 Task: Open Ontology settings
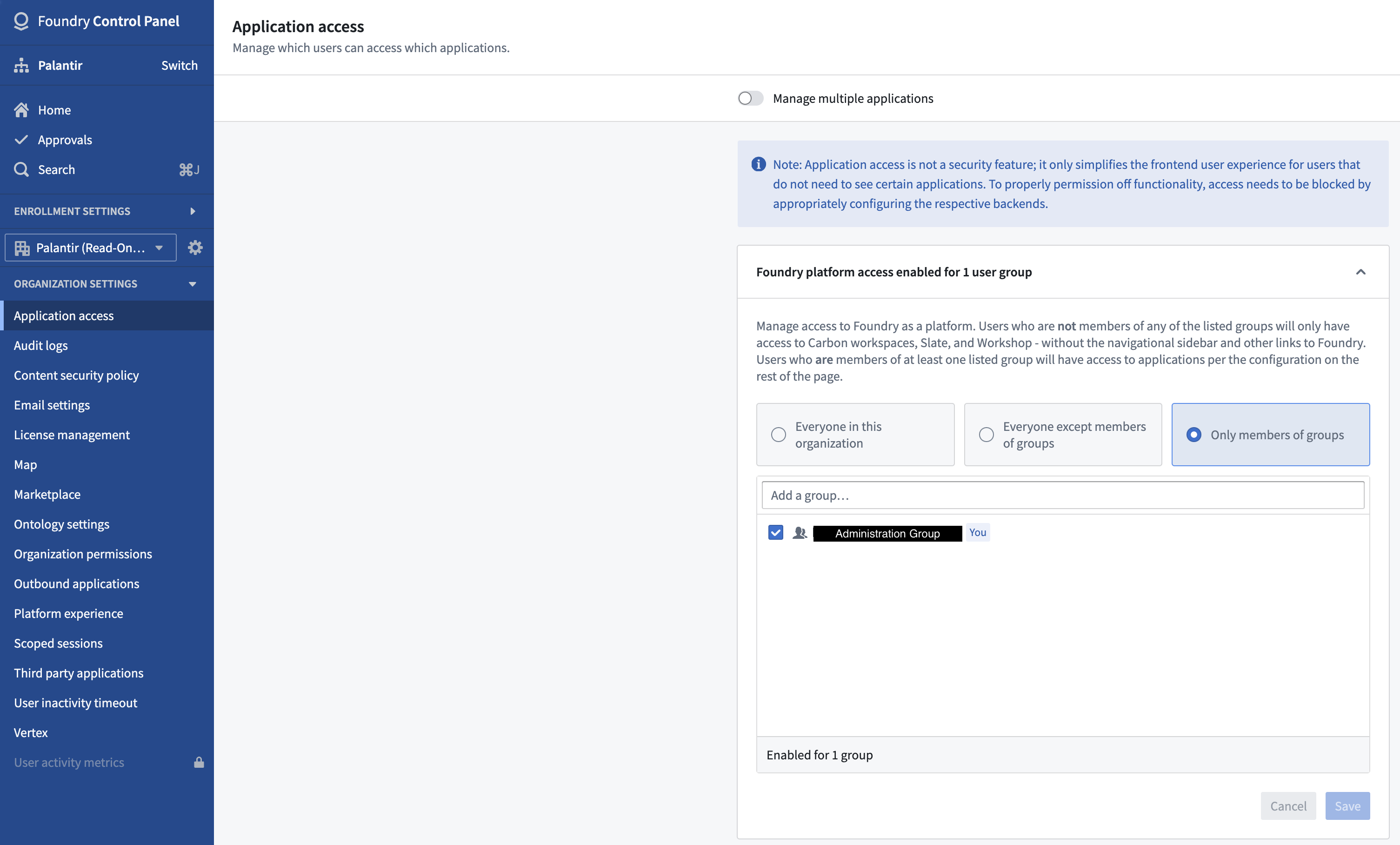point(107,524)
